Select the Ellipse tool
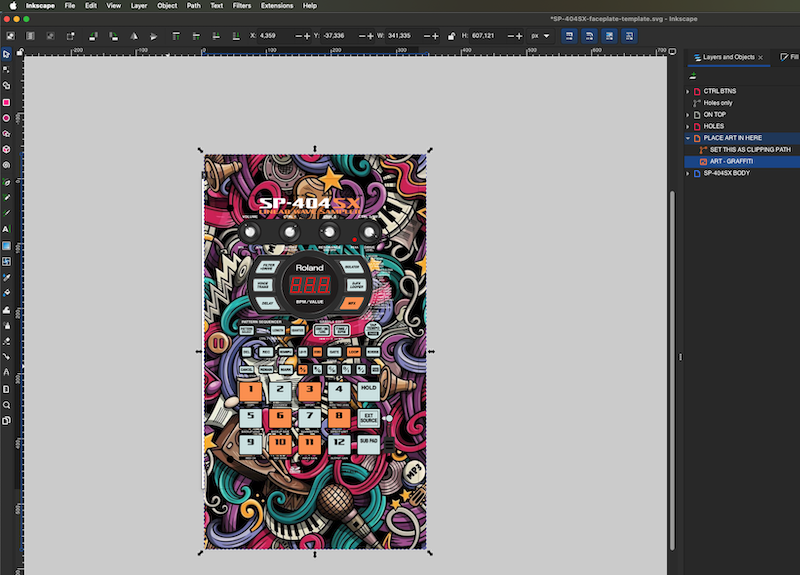Viewport: 800px width, 575px height. click(6, 118)
